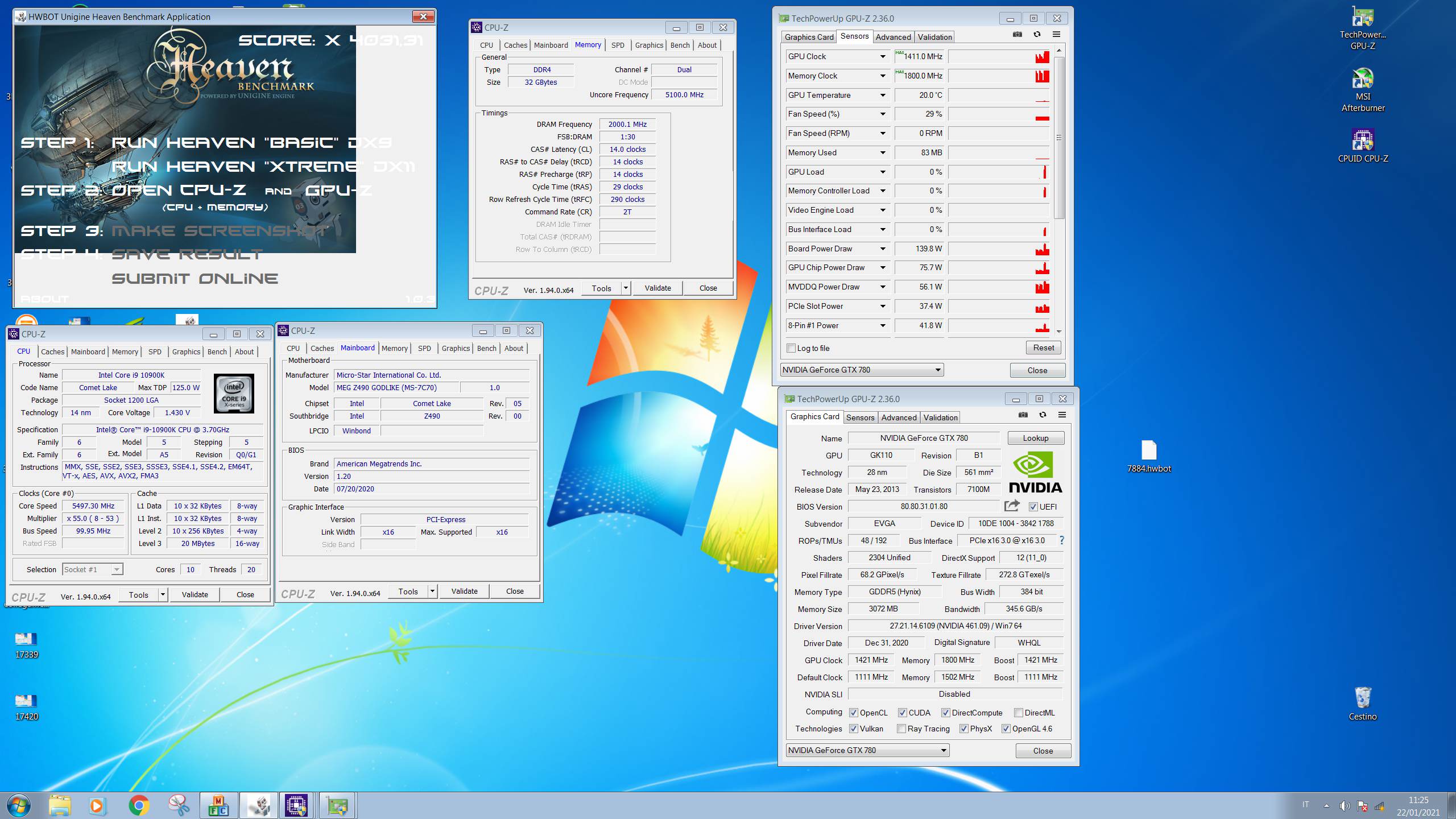1456x819 pixels.
Task: Click the screenshot camera icon in GPU-Z Sensors window
Action: click(x=1017, y=35)
